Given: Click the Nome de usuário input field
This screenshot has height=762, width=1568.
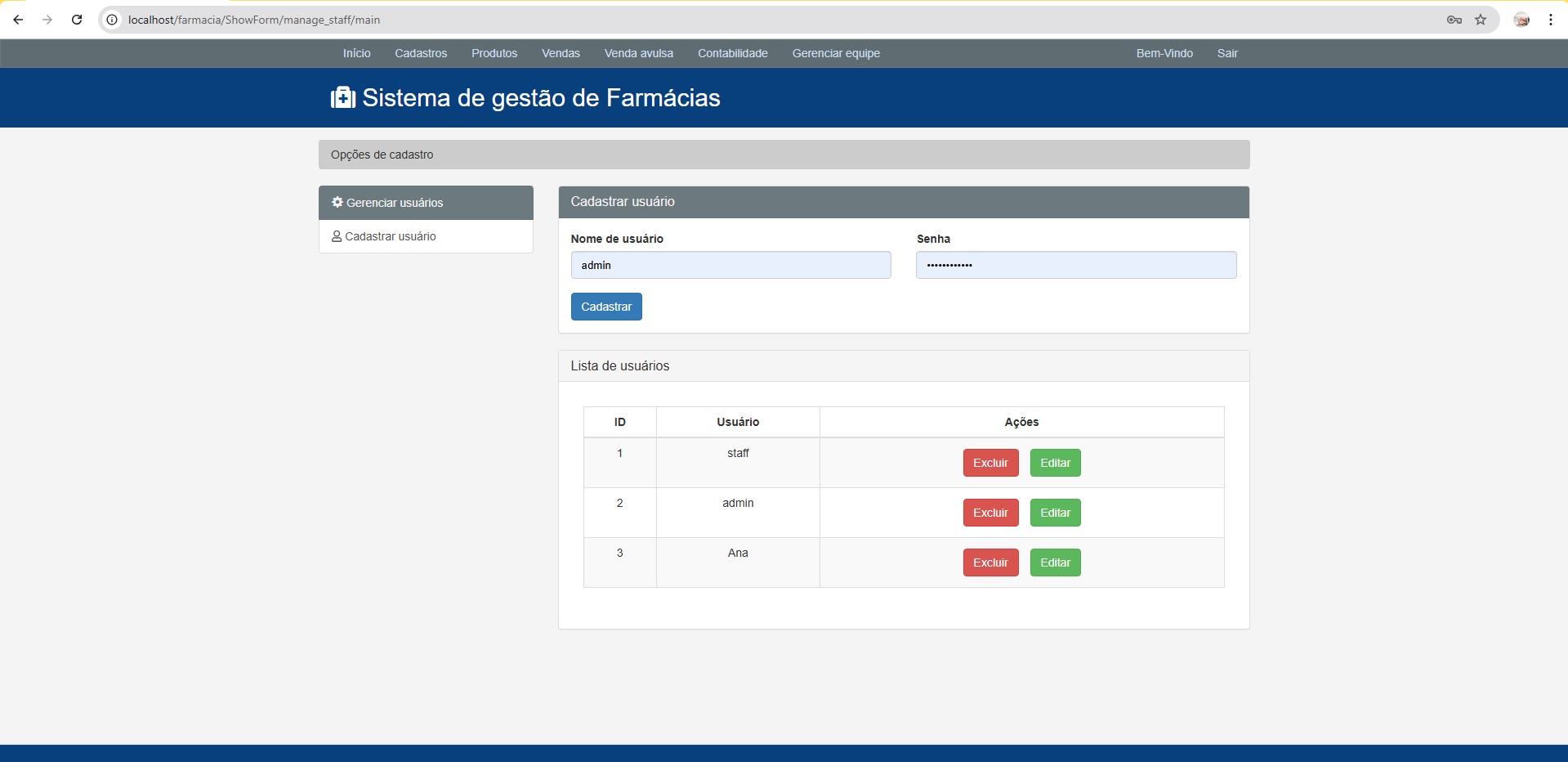Looking at the screenshot, I should 730,265.
